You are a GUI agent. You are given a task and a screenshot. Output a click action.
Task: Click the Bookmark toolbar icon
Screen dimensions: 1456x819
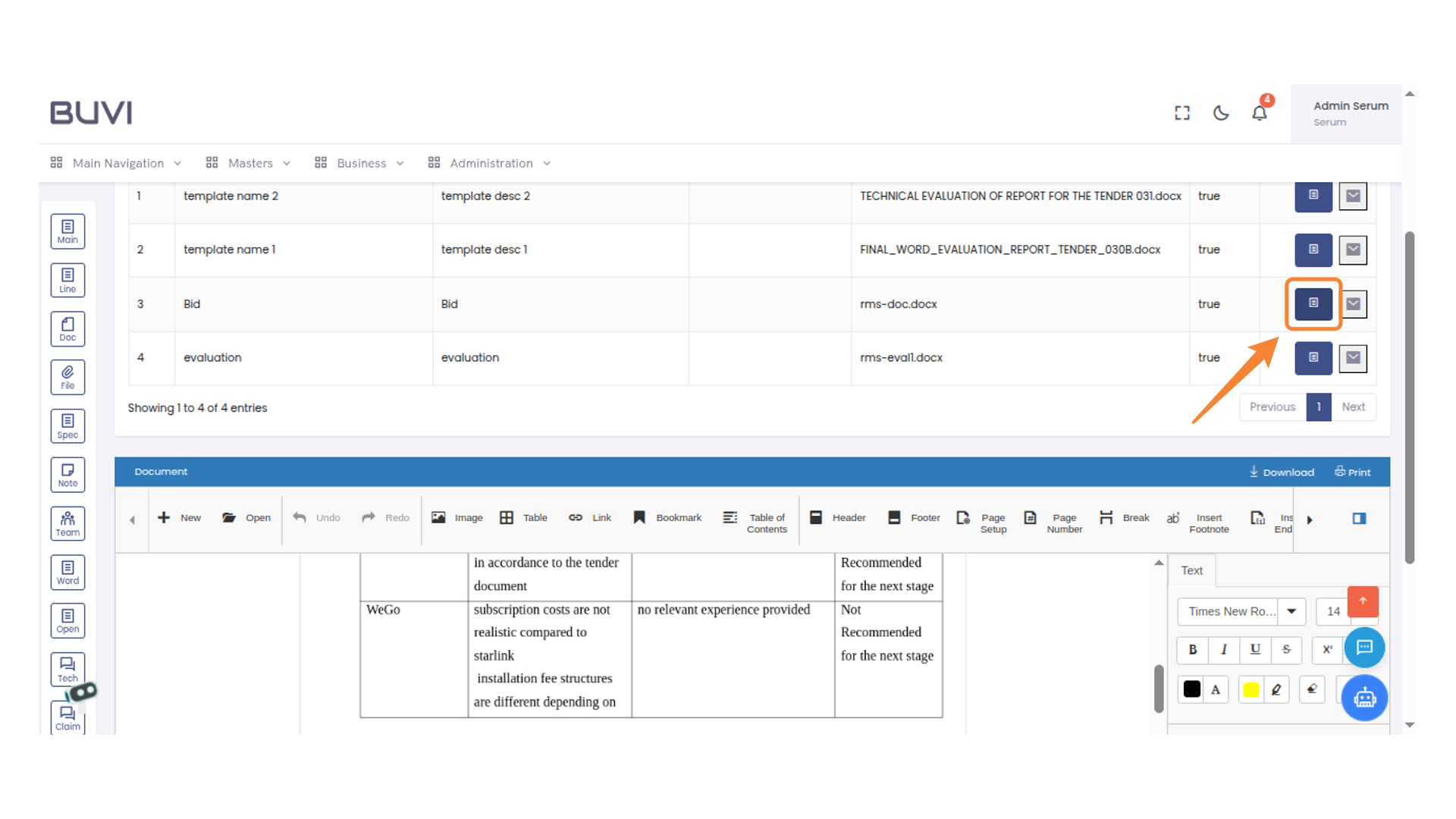(x=667, y=518)
